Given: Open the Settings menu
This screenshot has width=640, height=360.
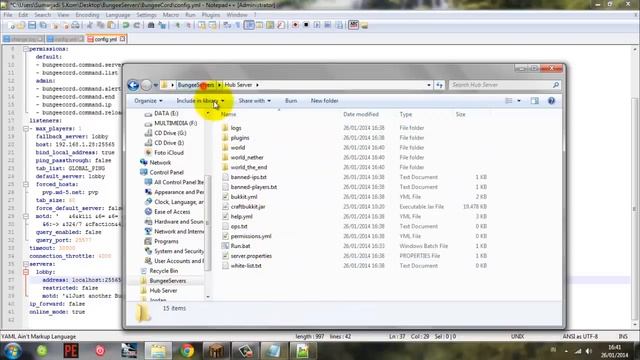Looking at the screenshot, I should pyautogui.click(x=146, y=15).
